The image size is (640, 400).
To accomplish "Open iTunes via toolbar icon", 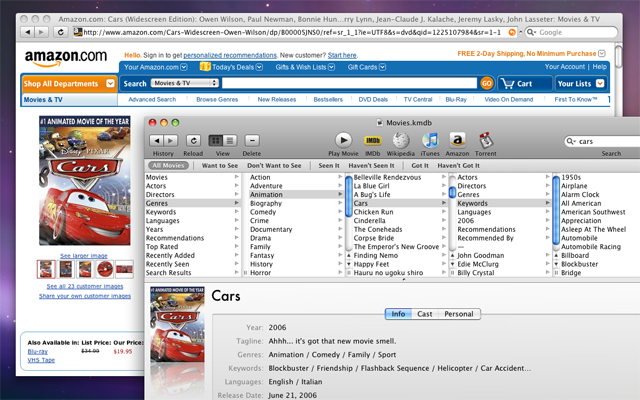I will click(x=429, y=140).
